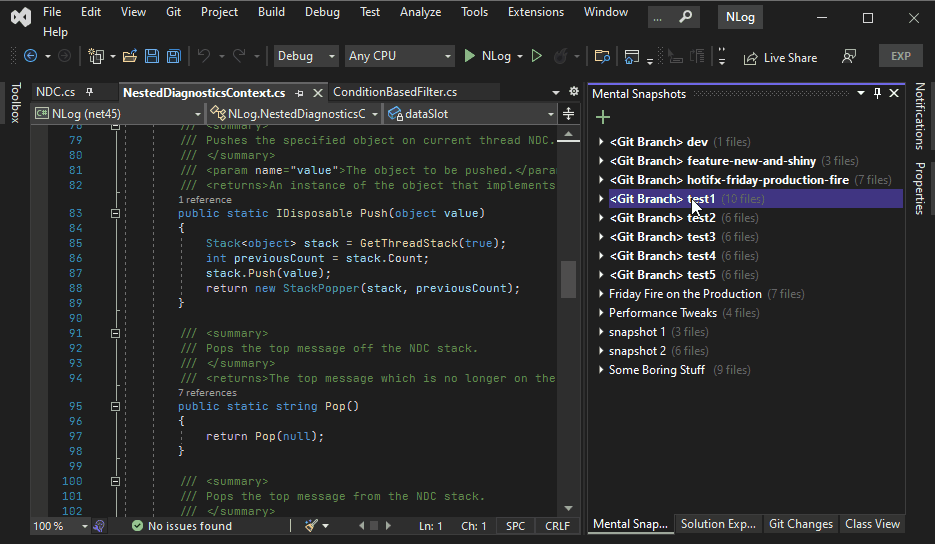Click the navigate backward arrow icon

coord(30,56)
